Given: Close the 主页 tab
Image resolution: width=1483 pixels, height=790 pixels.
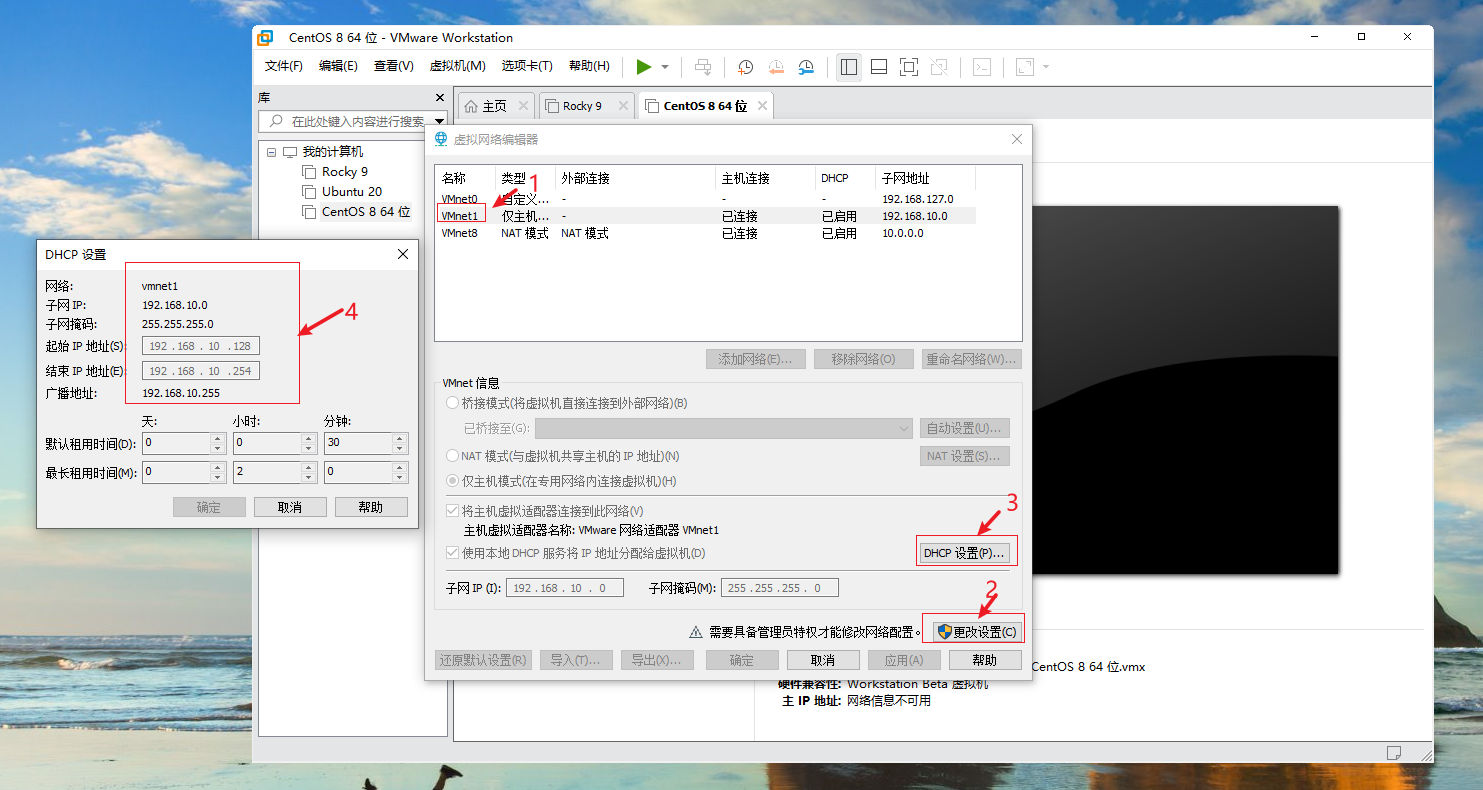Looking at the screenshot, I should (x=523, y=105).
